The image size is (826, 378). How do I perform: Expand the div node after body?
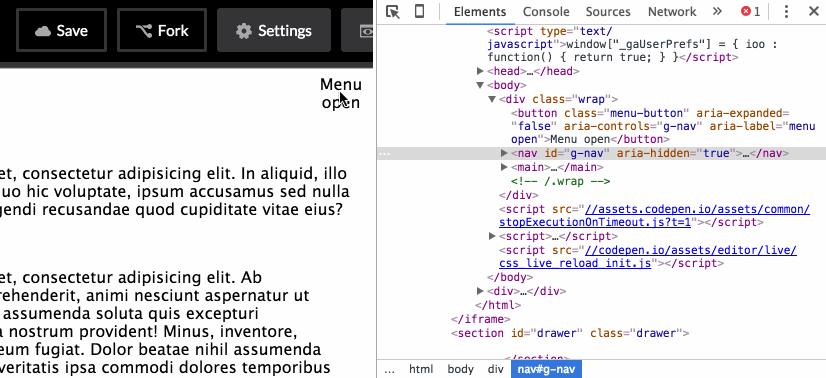click(480, 291)
